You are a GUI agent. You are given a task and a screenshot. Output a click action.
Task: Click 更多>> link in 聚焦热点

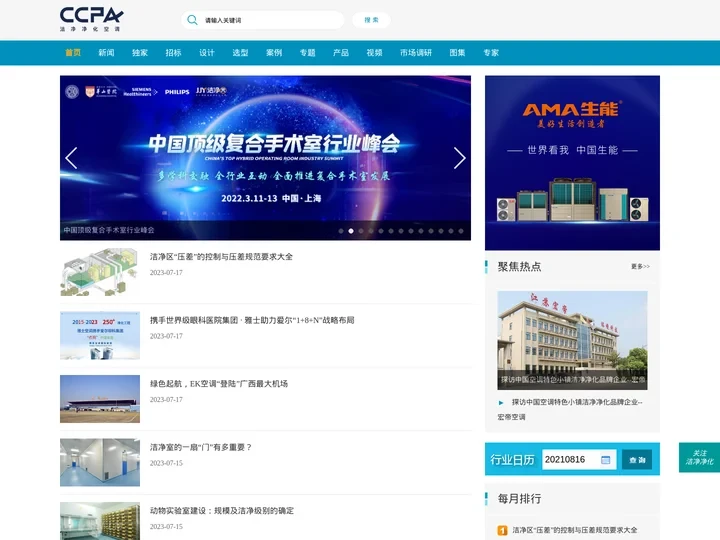[x=640, y=266]
